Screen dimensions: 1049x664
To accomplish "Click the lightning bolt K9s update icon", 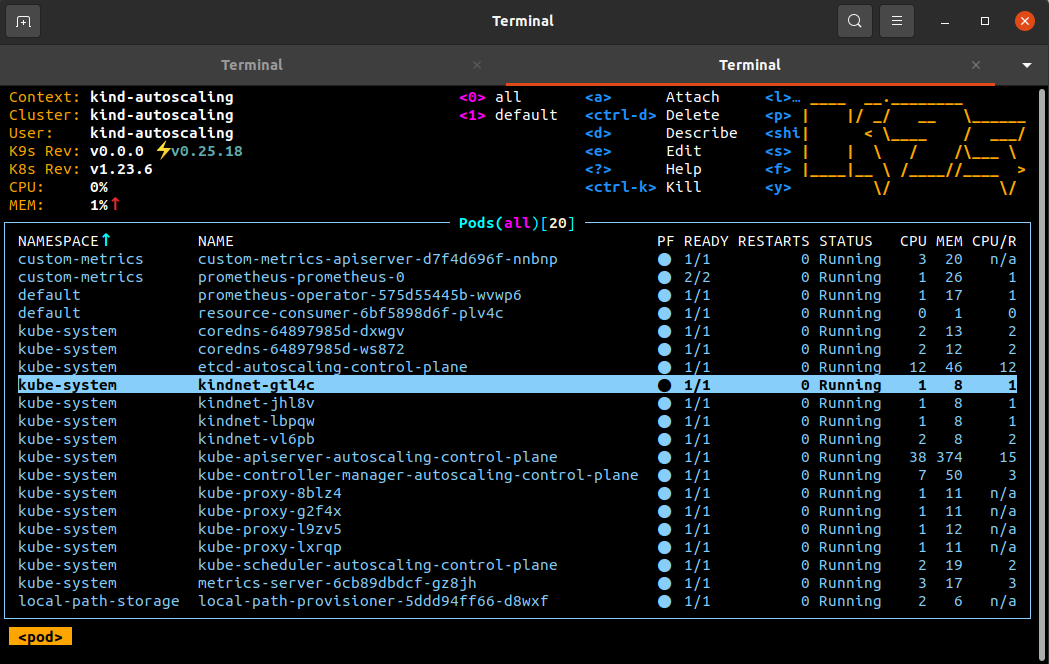I will 164,151.
